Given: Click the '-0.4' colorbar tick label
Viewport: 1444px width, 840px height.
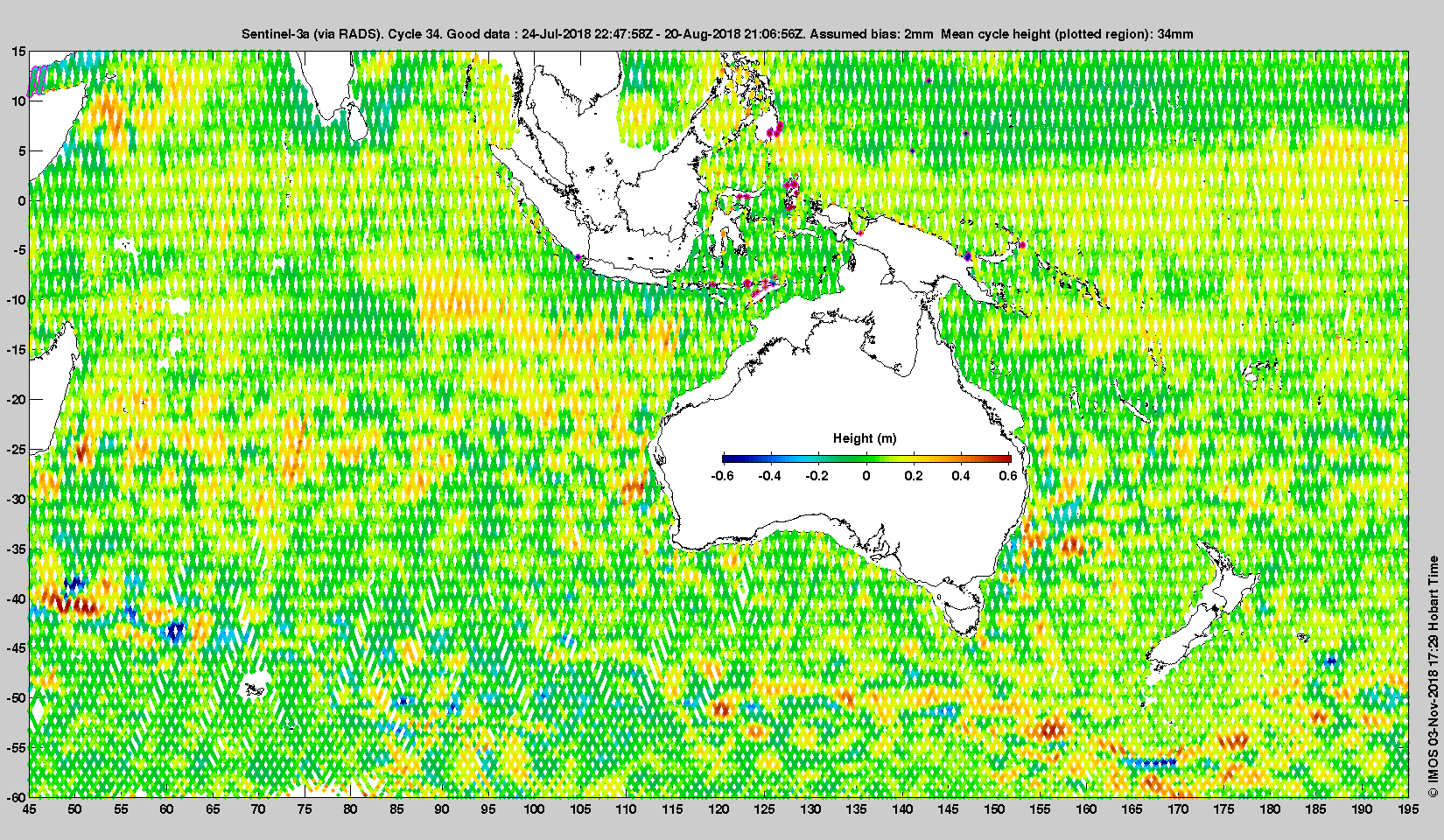Looking at the screenshot, I should [x=770, y=476].
